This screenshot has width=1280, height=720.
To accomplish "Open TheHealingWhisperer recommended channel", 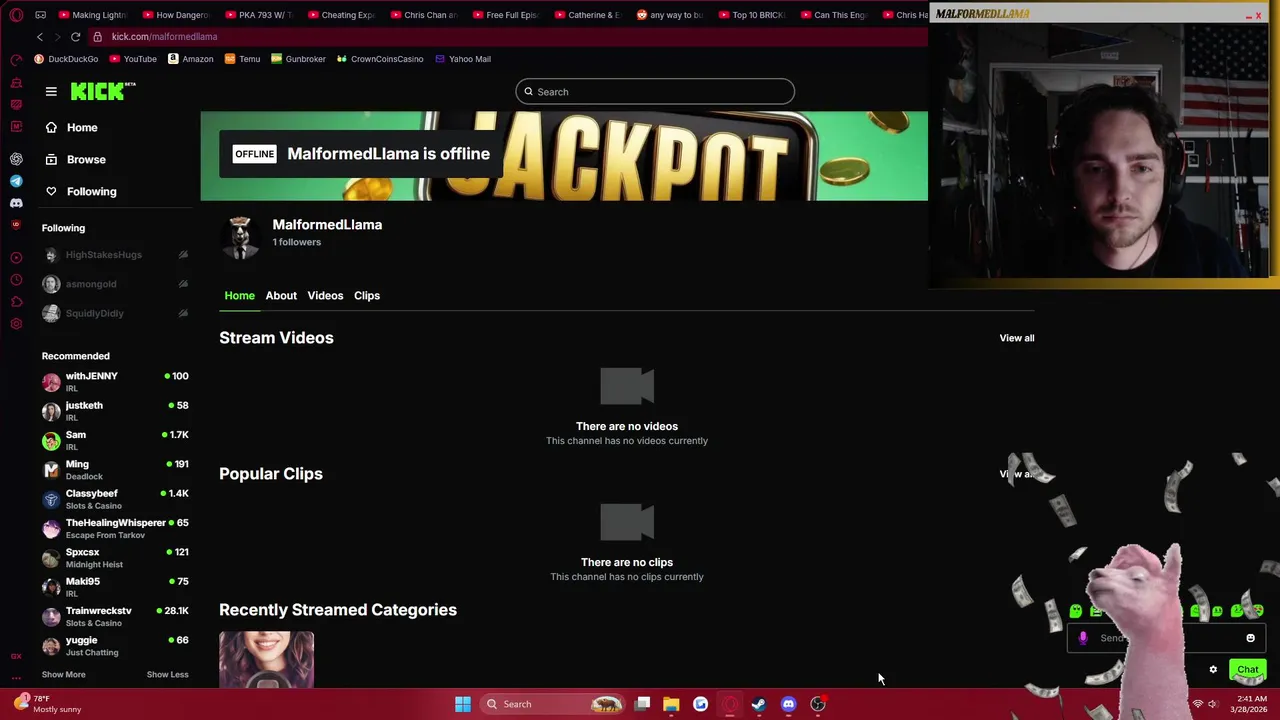I will 115,528.
